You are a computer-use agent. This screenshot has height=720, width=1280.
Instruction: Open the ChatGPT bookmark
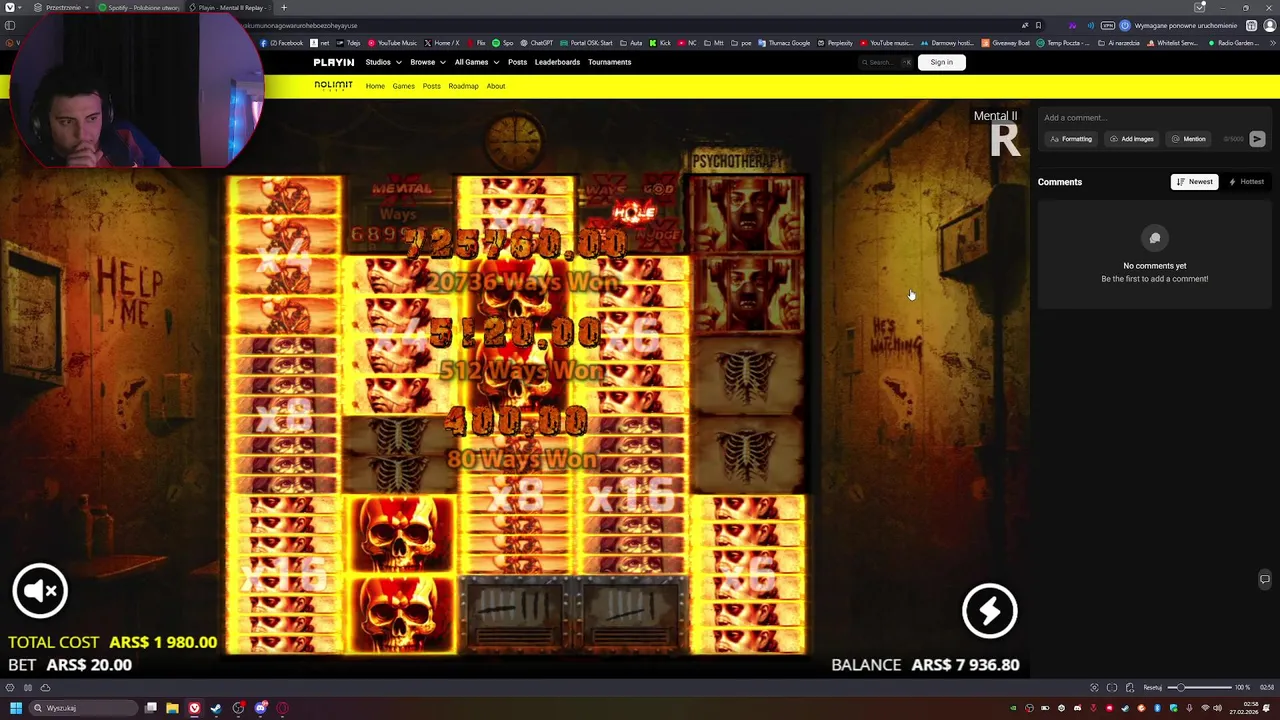(x=536, y=43)
